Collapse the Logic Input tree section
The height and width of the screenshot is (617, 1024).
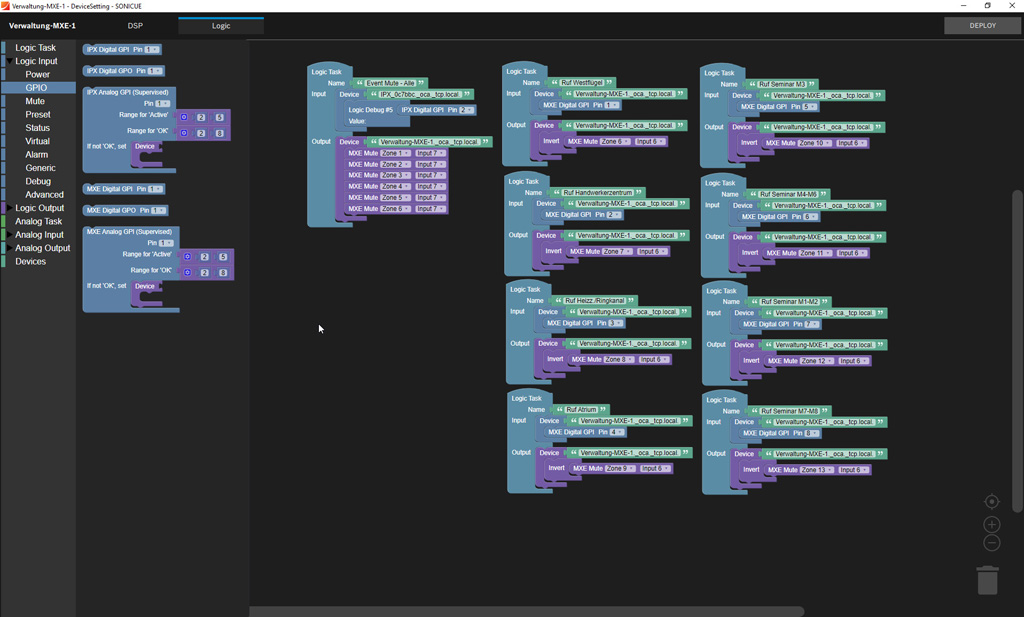[10, 61]
